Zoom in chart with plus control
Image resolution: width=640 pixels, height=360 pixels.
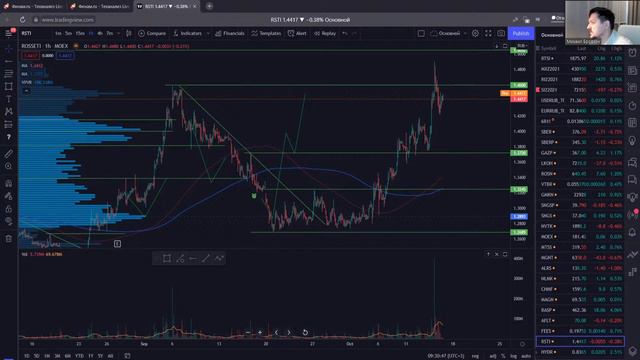pyautogui.click(x=260, y=333)
